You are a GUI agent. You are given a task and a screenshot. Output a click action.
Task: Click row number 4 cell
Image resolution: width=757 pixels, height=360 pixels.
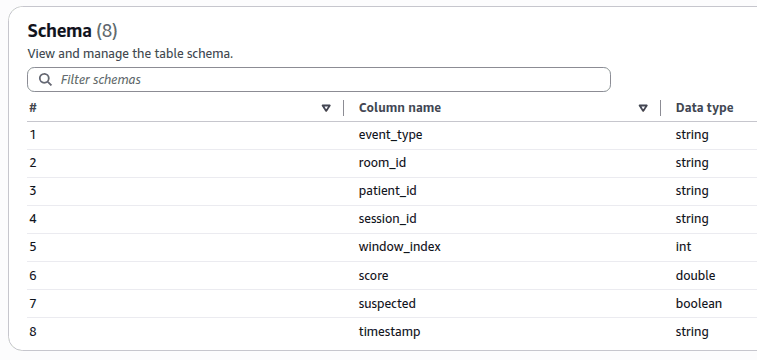point(33,219)
